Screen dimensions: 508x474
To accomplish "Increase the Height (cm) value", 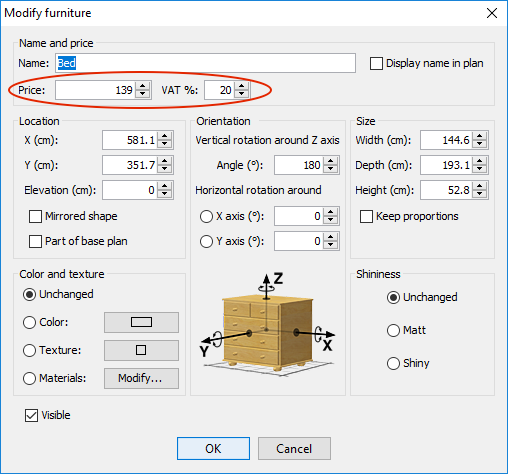I will (479, 186).
